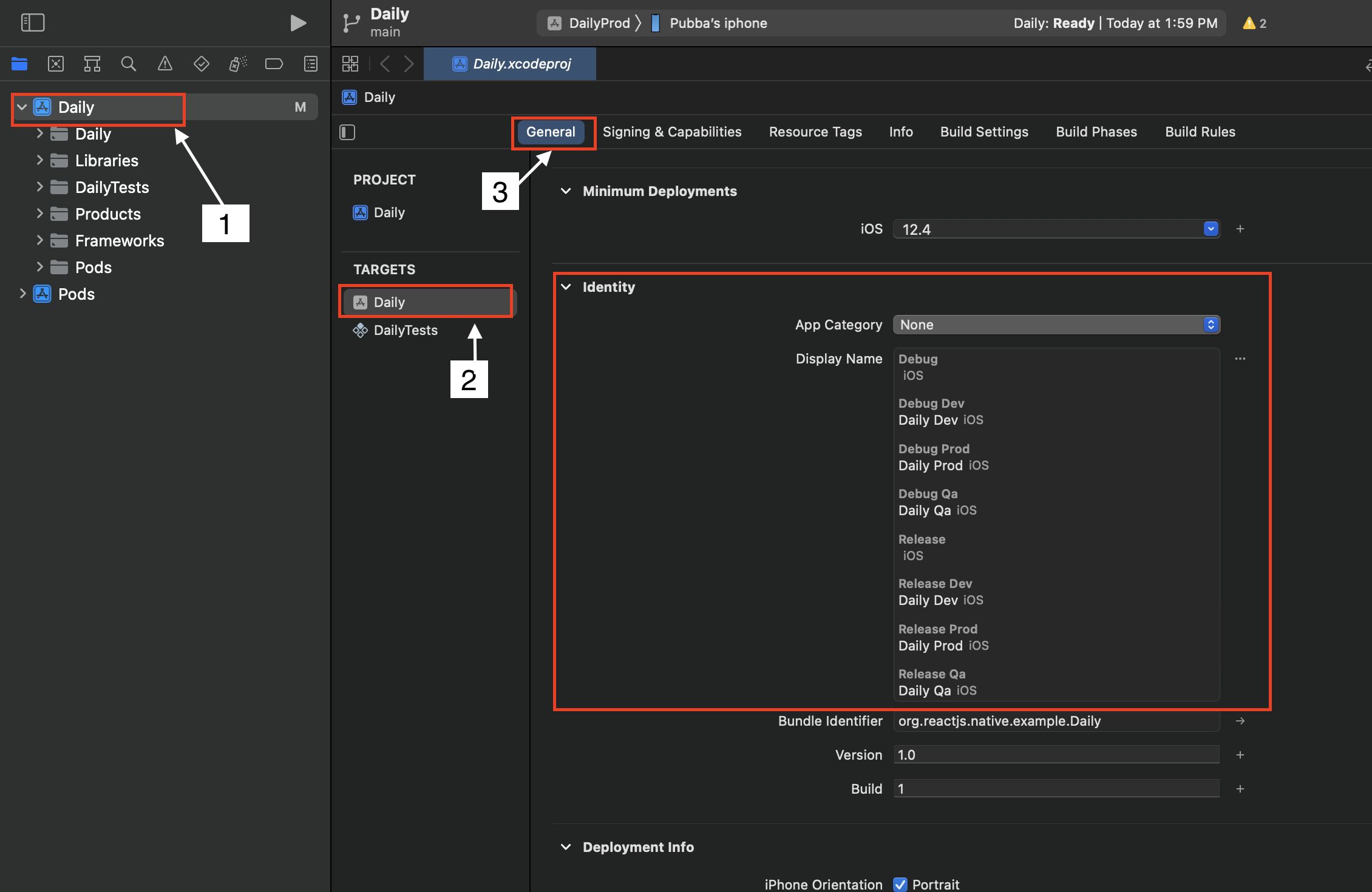Open the Test navigator diamond icon

coord(201,63)
